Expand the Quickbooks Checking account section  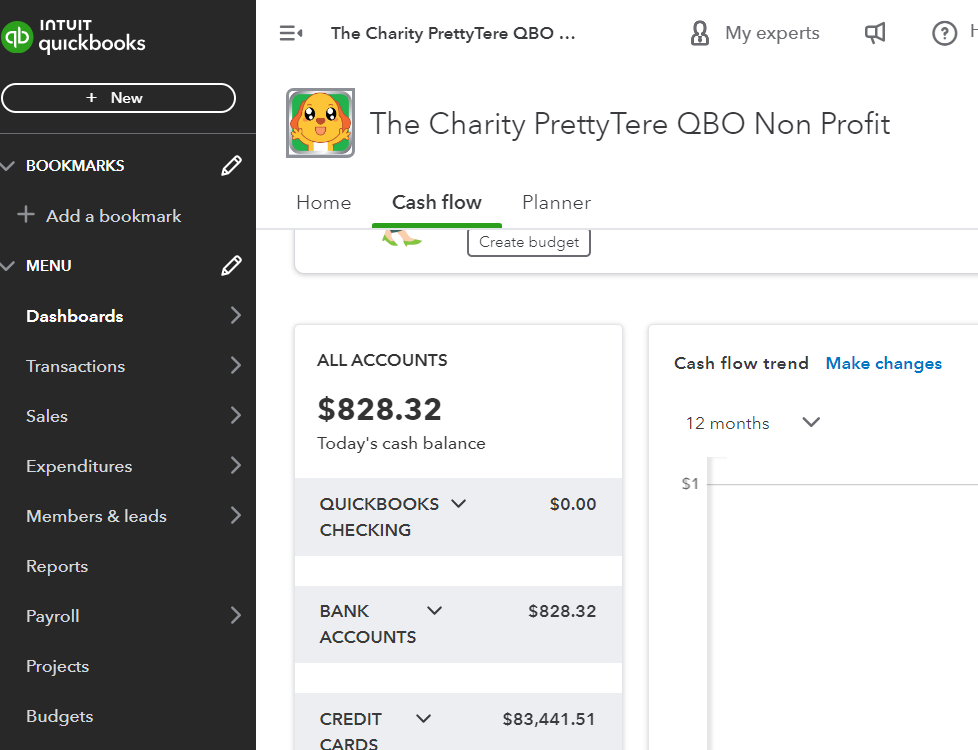(x=459, y=504)
